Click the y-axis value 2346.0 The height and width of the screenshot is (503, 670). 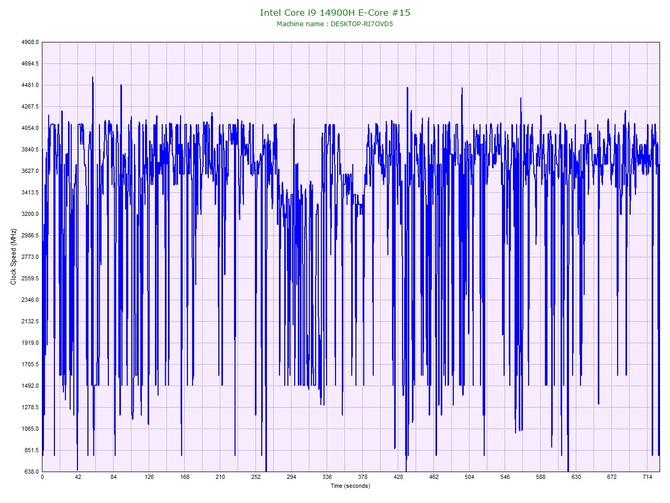(30, 300)
